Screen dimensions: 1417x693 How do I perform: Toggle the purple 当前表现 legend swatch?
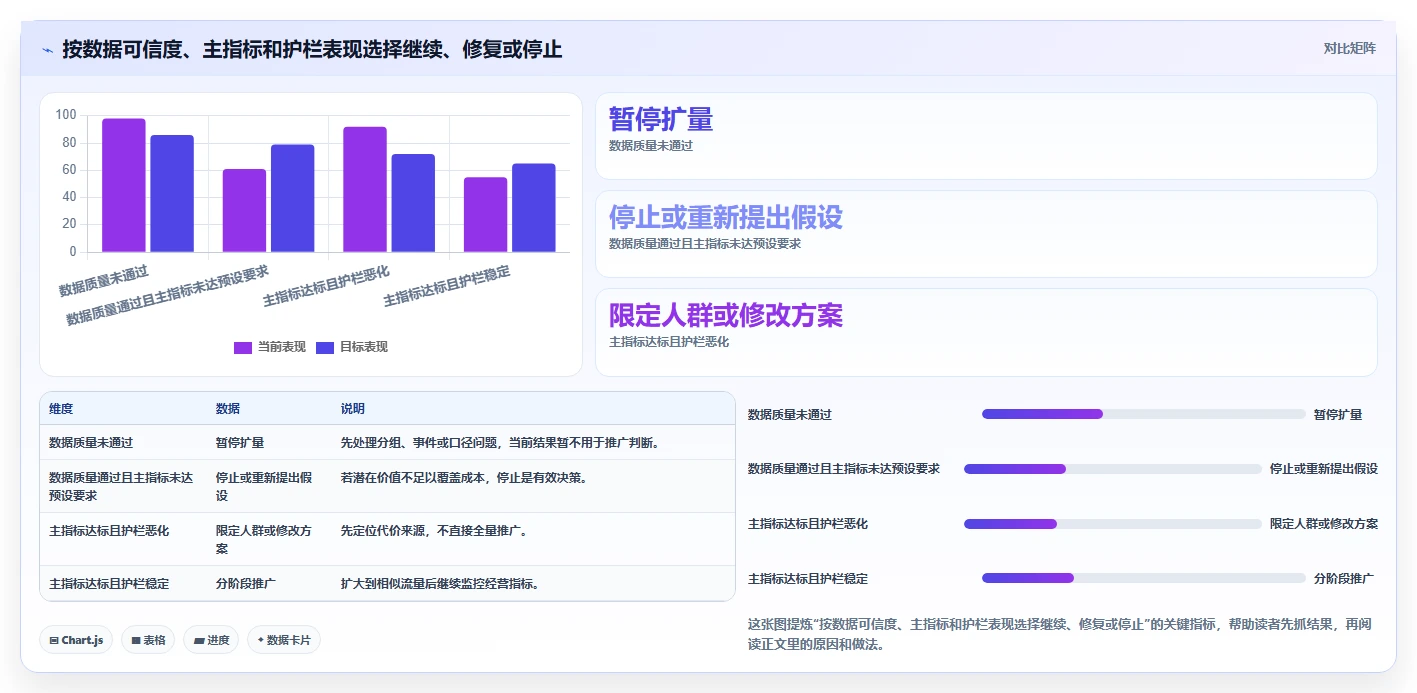[x=243, y=347]
